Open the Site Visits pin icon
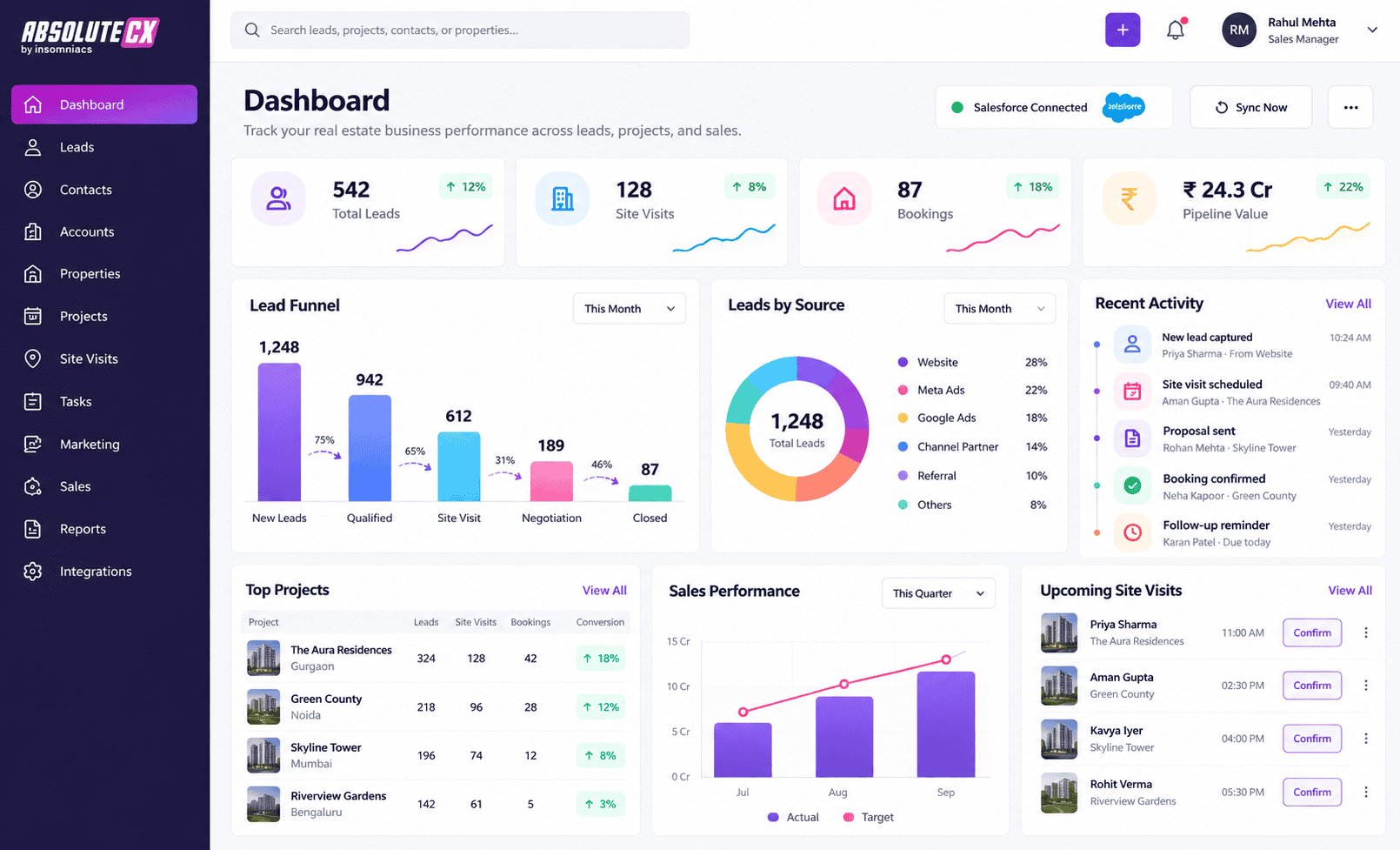 pos(33,358)
